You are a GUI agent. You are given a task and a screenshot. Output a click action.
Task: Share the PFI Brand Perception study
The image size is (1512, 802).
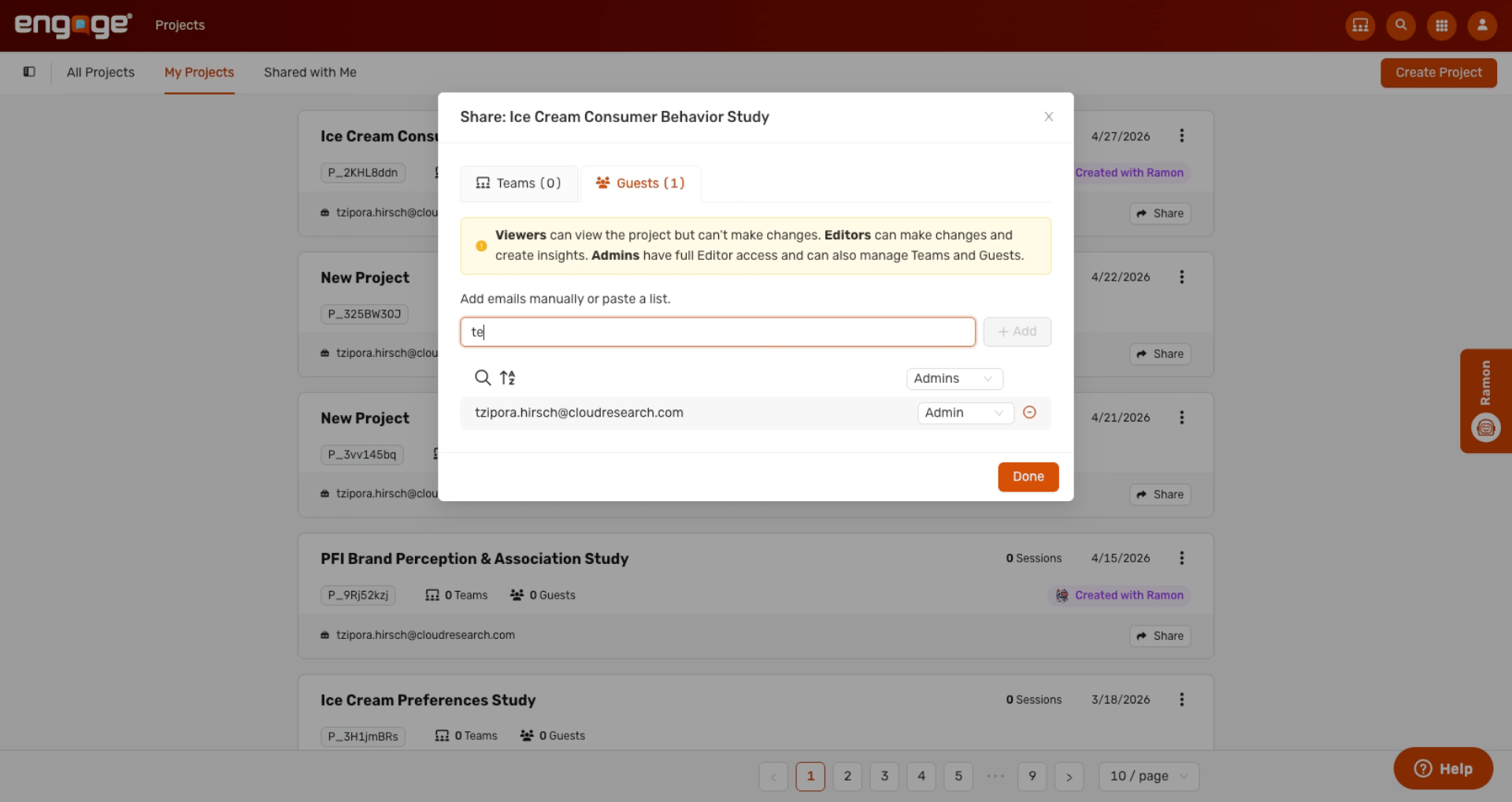pyautogui.click(x=1160, y=636)
